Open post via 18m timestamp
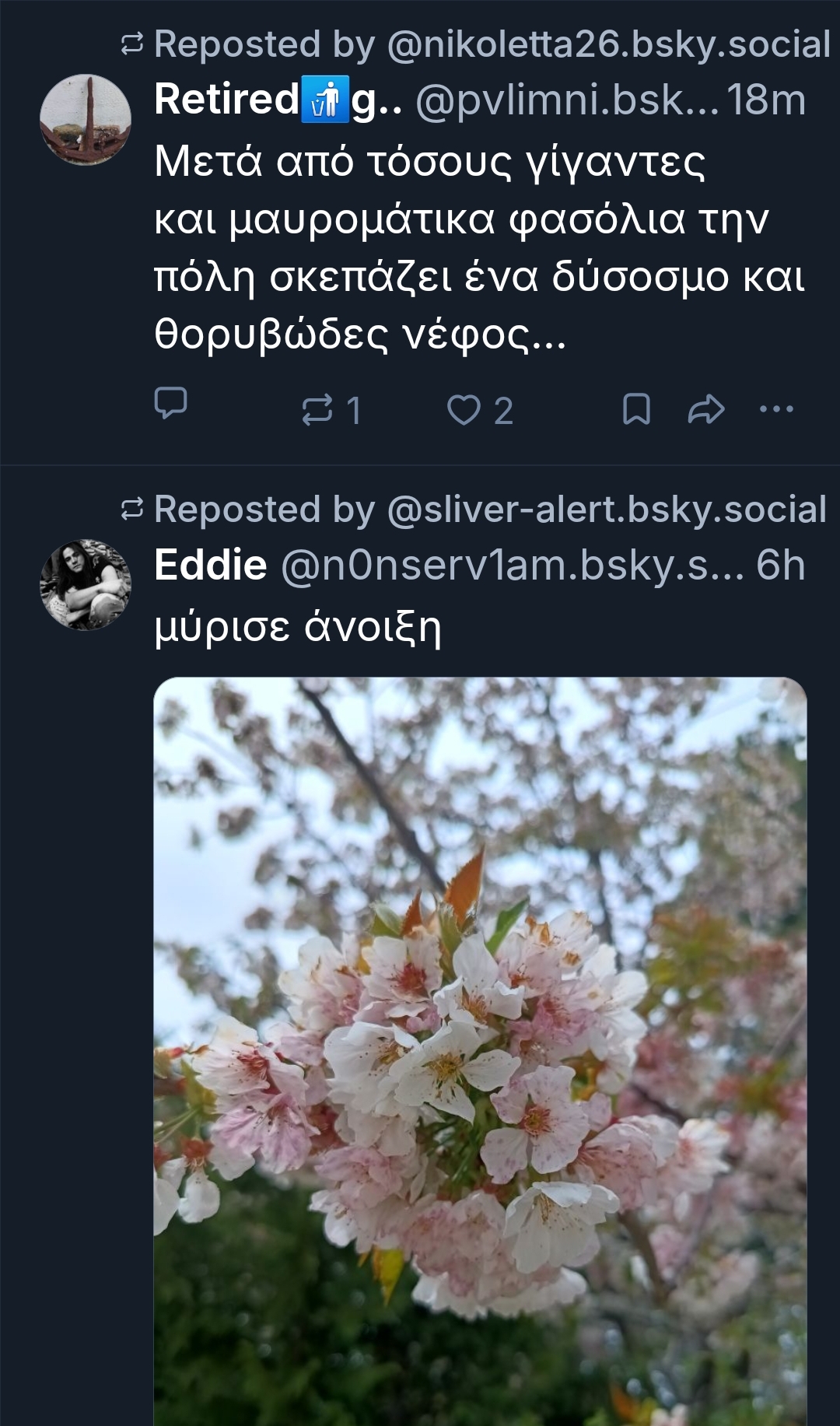Image resolution: width=840 pixels, height=1426 pixels. point(766,100)
